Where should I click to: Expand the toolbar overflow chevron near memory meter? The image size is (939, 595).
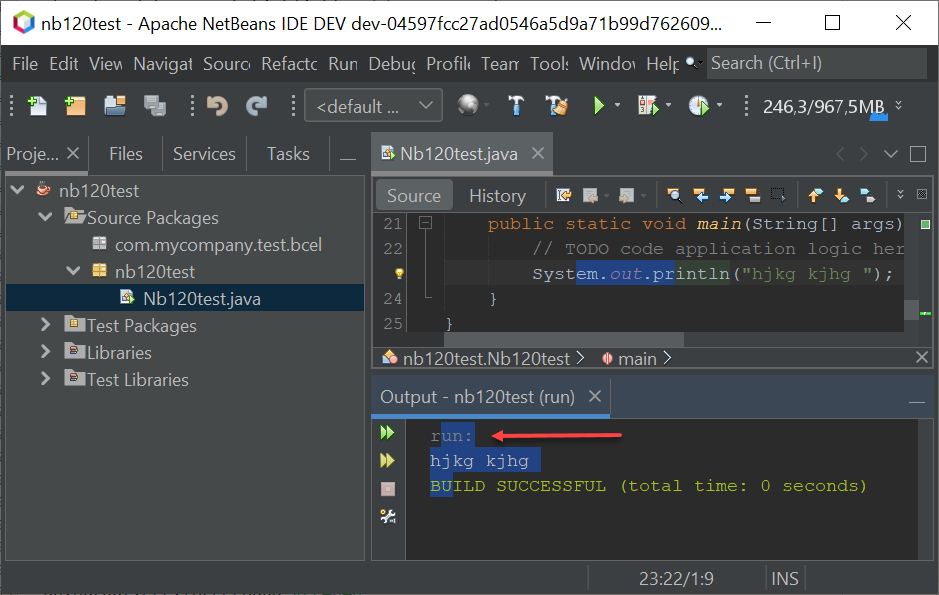(898, 105)
